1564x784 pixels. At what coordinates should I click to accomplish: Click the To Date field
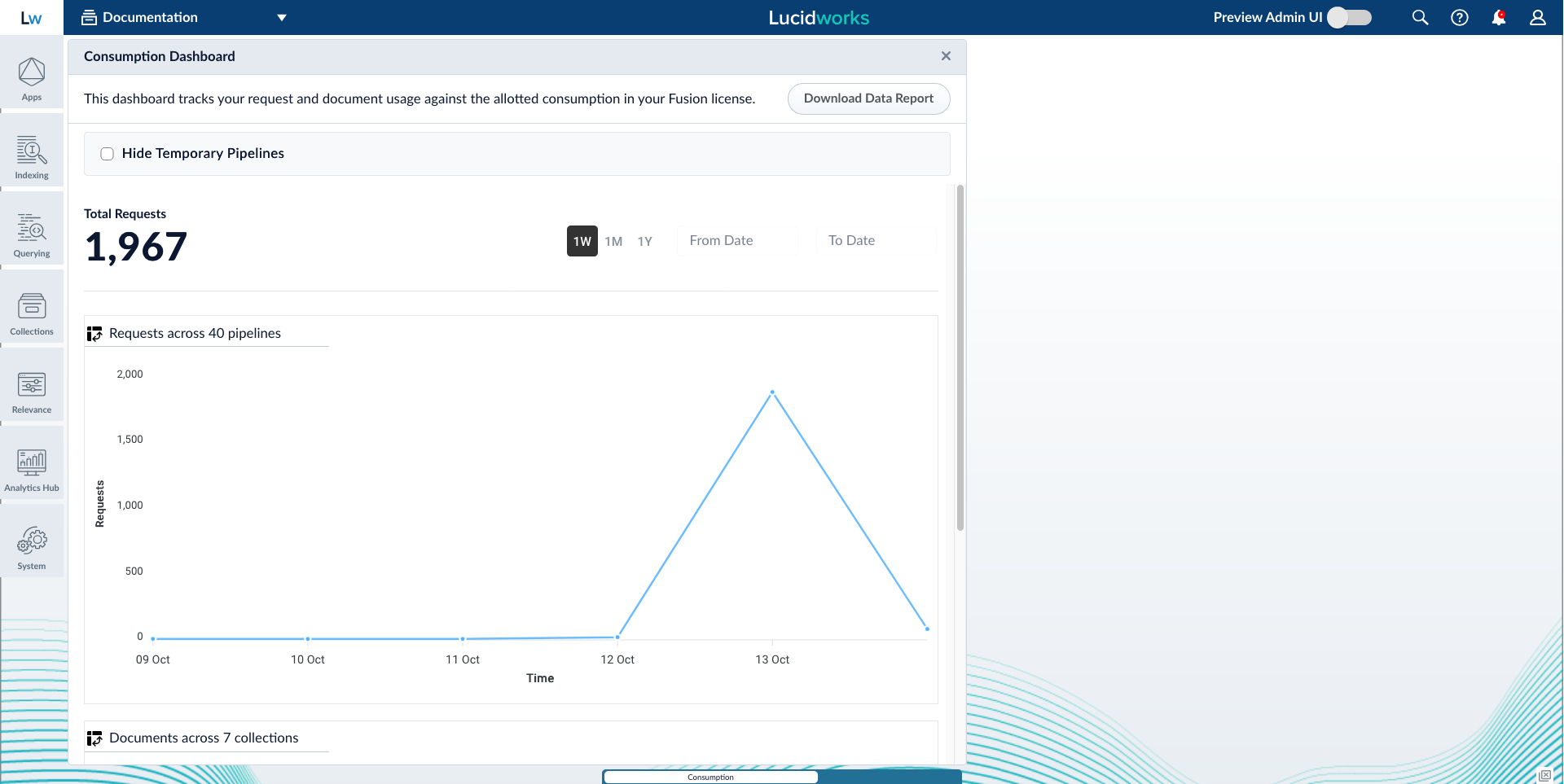[x=876, y=241]
